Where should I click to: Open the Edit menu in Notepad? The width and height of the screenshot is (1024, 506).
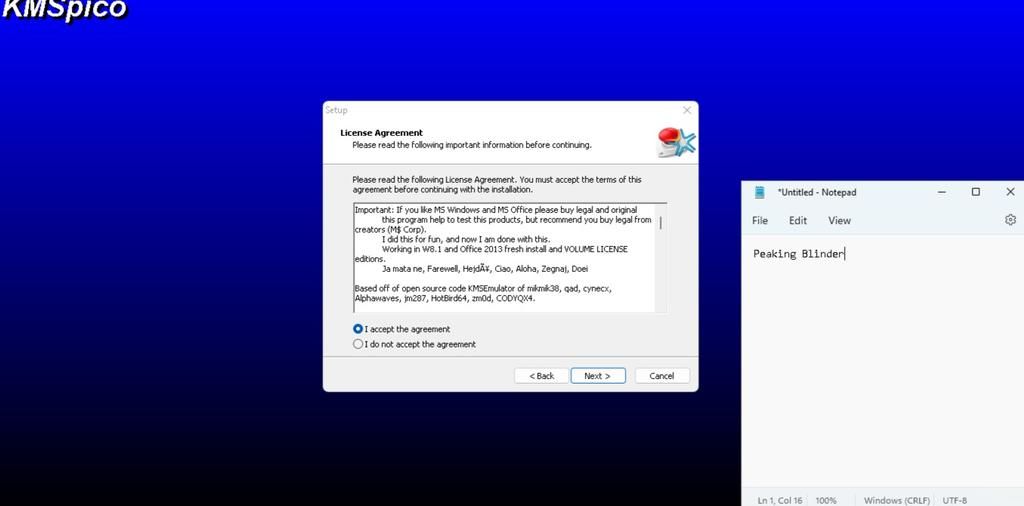797,221
